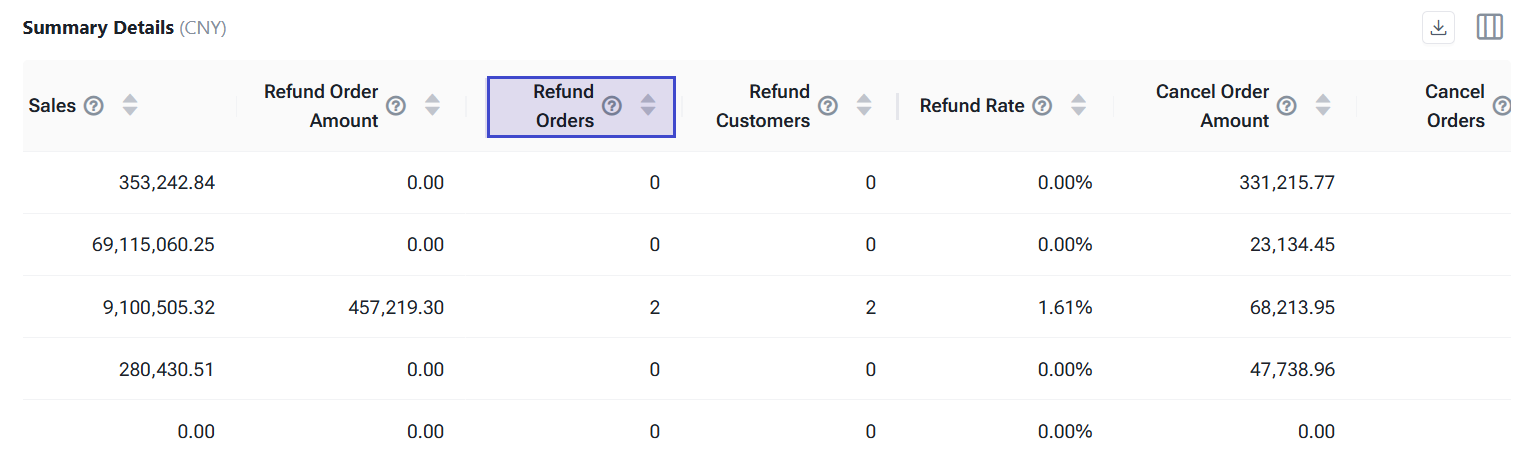Sort by Refund Order Amount arrows

tap(432, 106)
